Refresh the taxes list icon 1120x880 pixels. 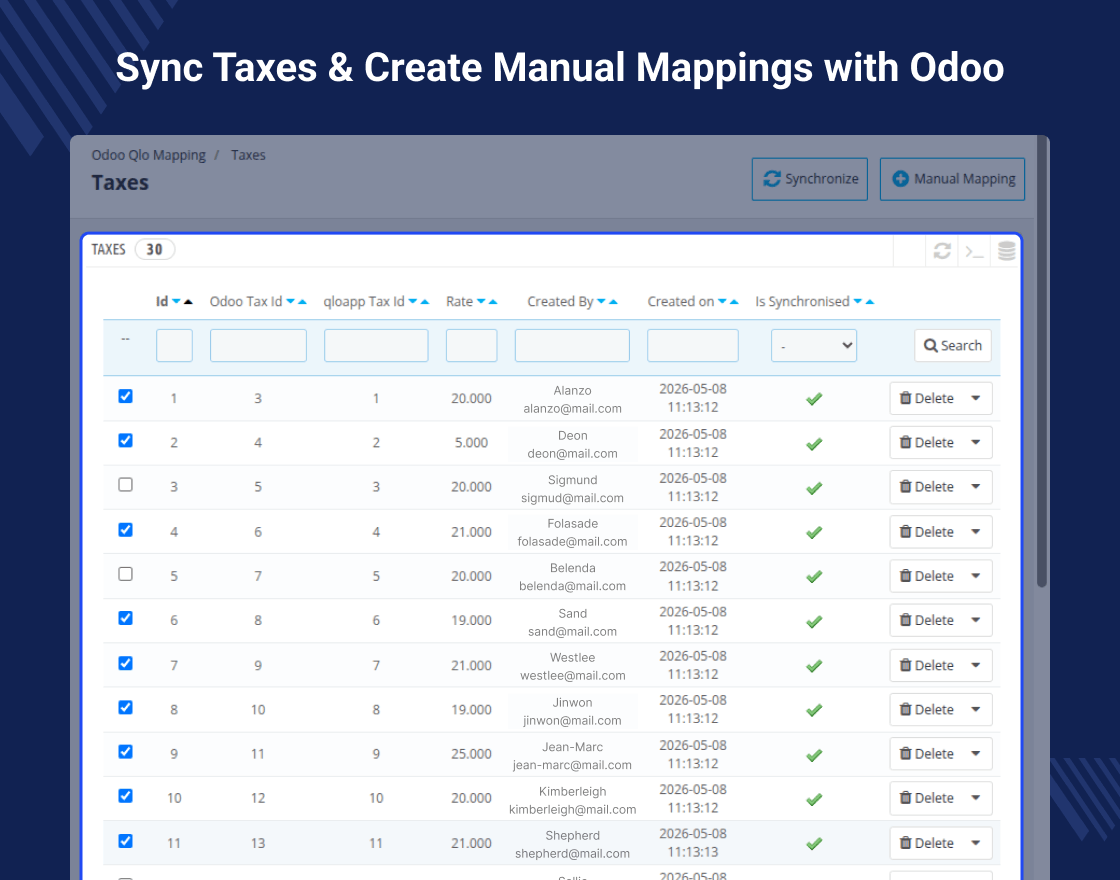click(x=942, y=251)
